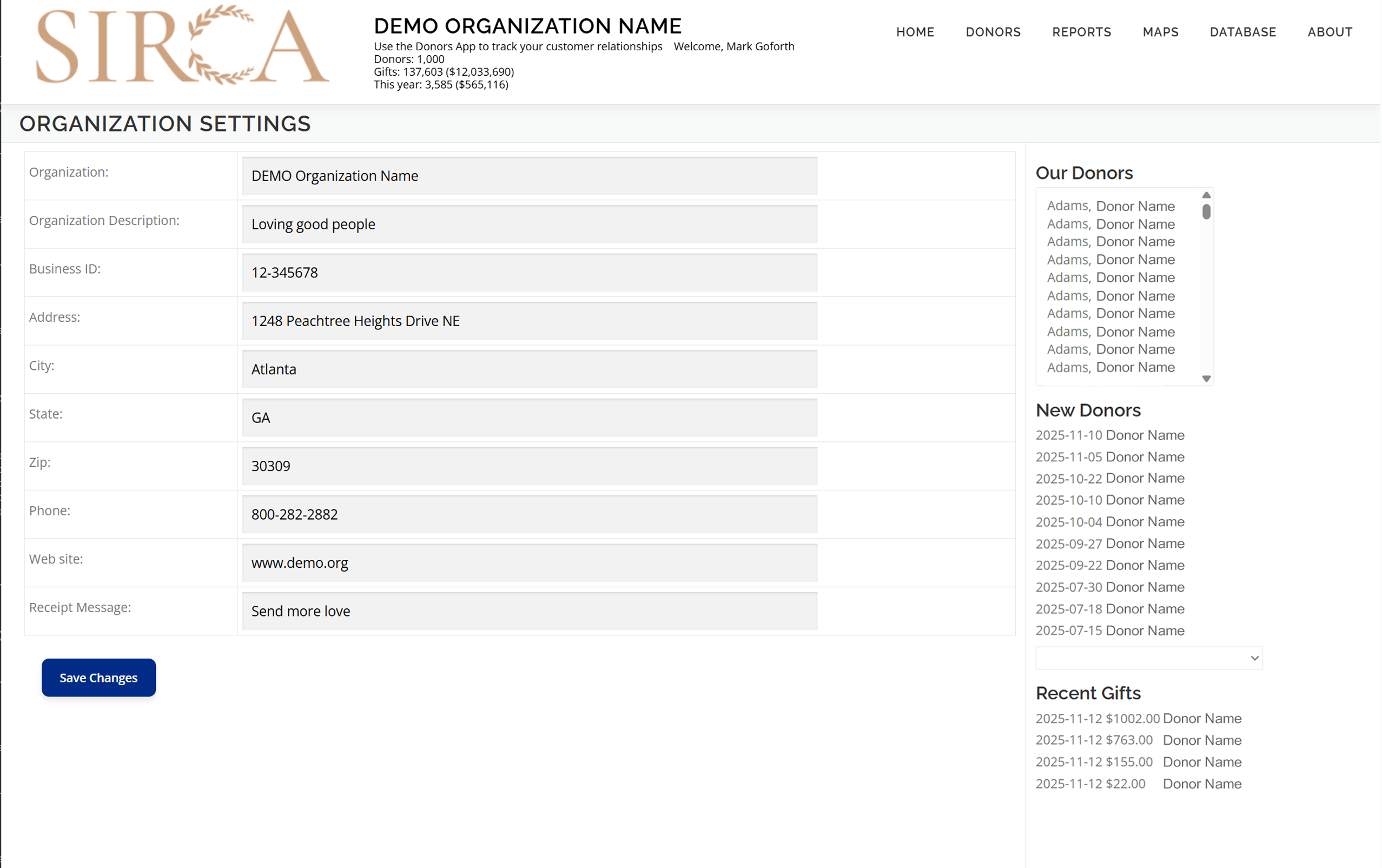
Task: Open the $1002.00 recent gift entry
Action: pyautogui.click(x=1138, y=718)
